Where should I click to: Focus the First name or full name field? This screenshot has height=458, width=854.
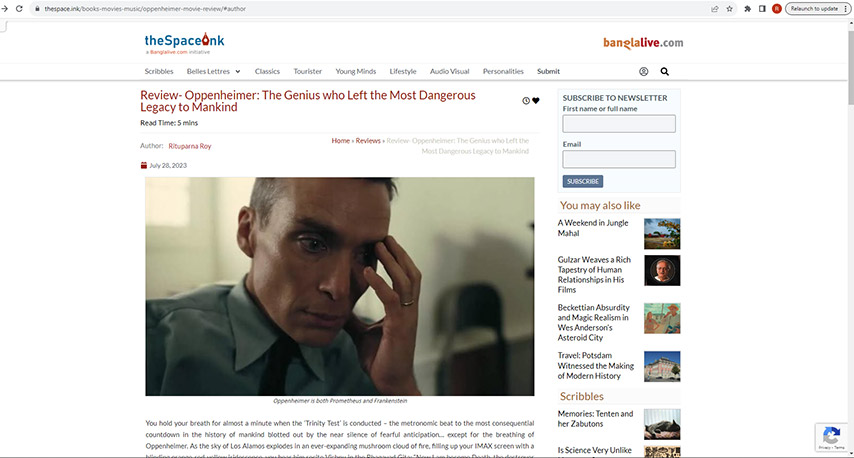click(x=619, y=124)
